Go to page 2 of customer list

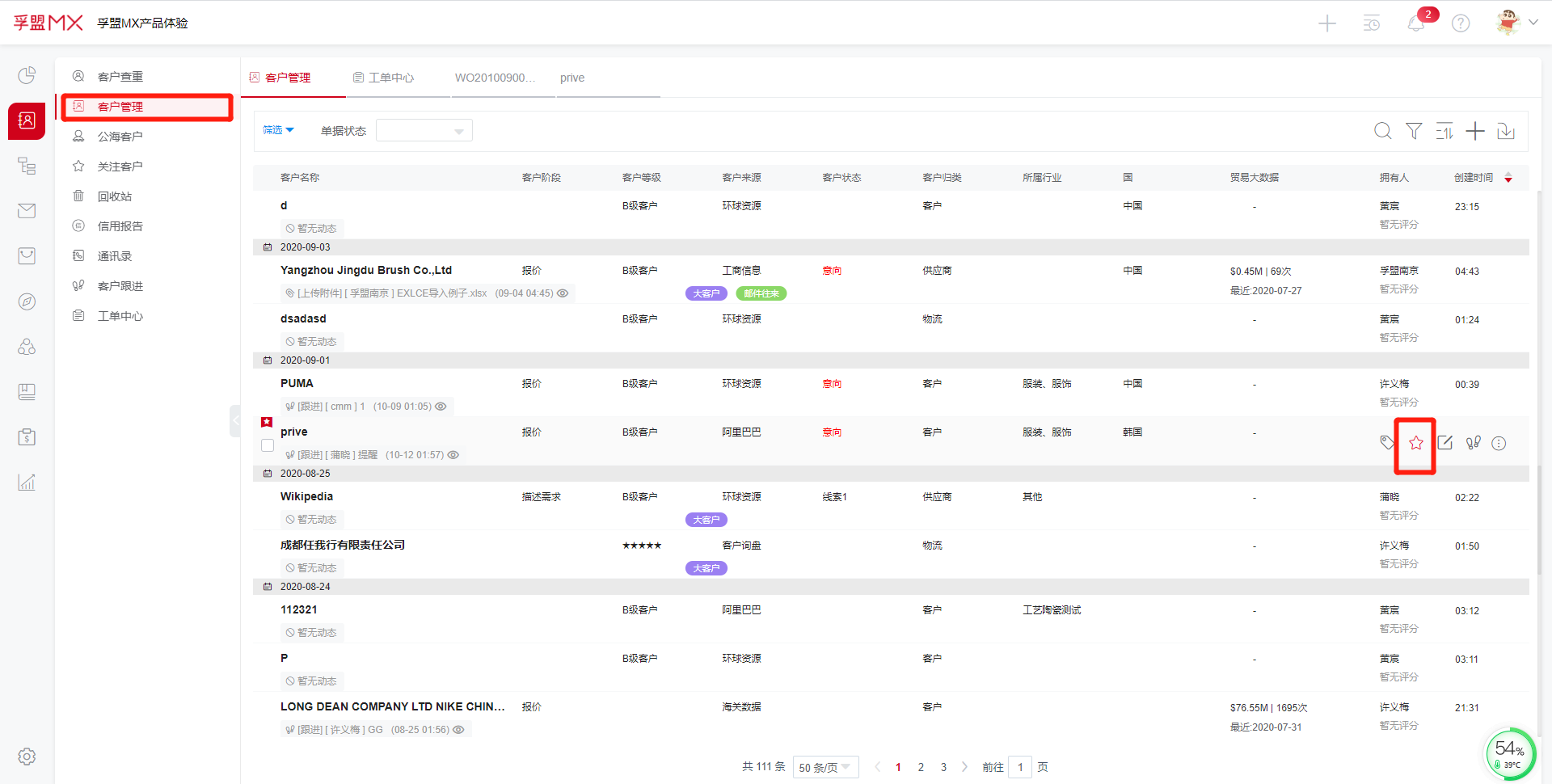click(x=921, y=767)
